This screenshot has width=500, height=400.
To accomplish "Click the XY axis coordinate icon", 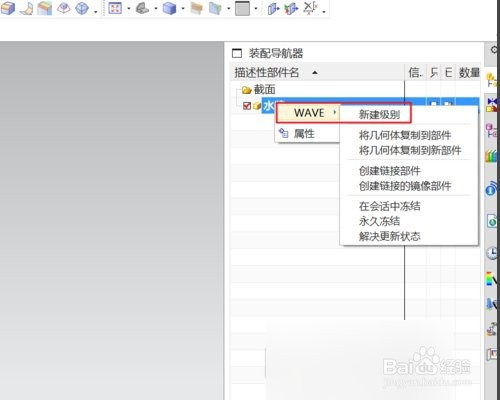I will point(310,8).
